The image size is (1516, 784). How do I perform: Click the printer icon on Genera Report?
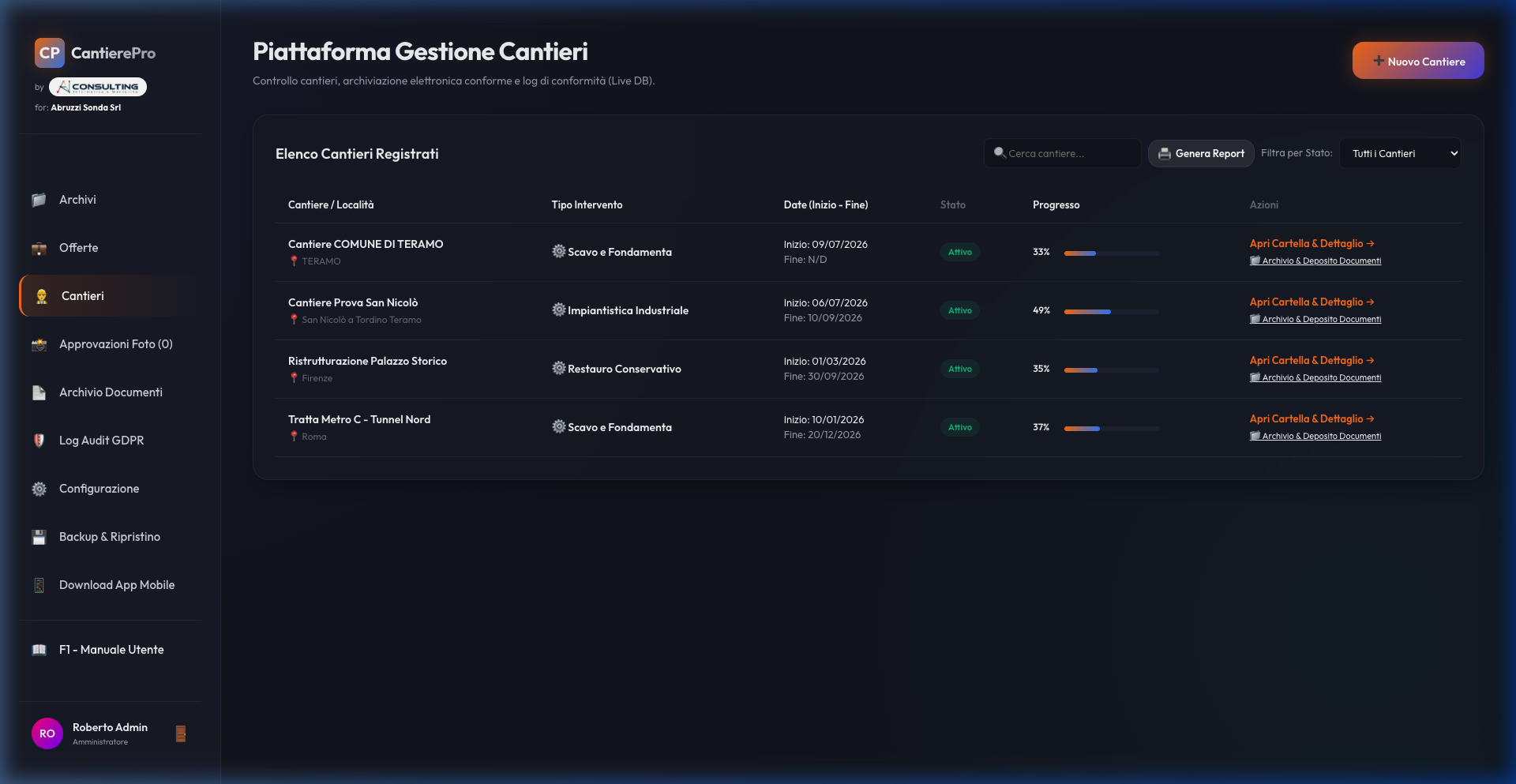1165,154
